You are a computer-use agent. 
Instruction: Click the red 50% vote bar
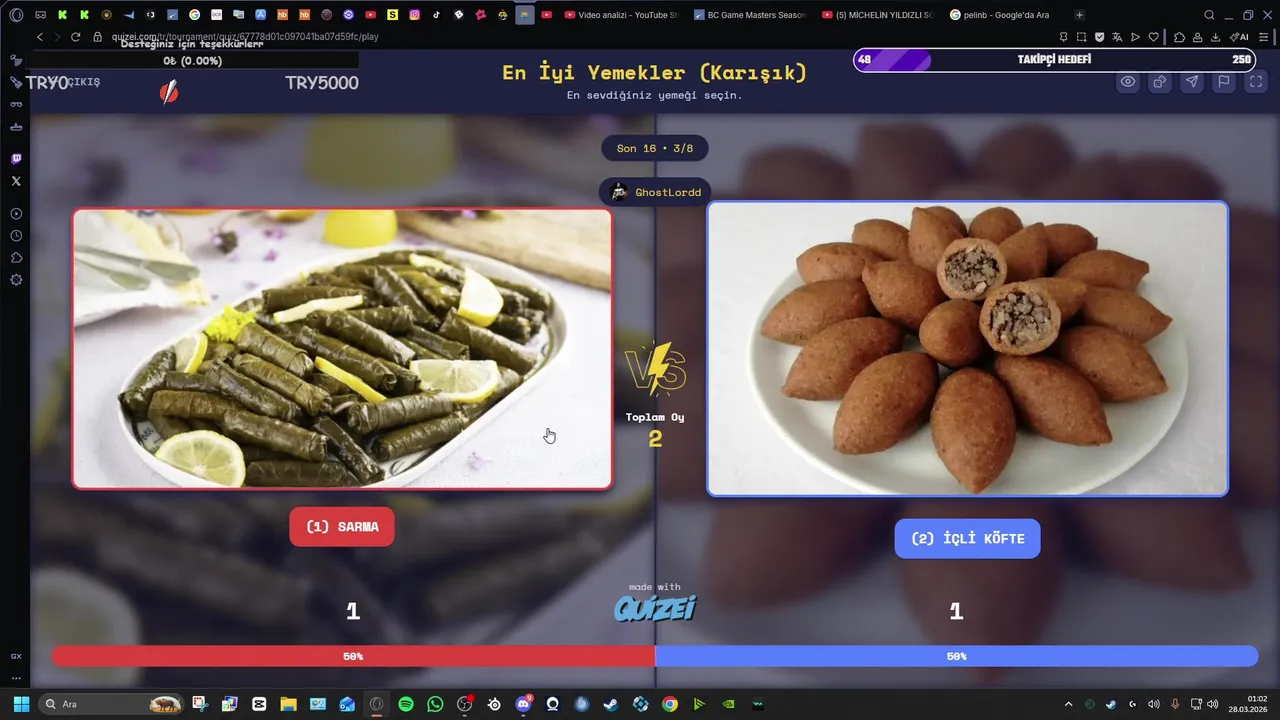tap(353, 656)
